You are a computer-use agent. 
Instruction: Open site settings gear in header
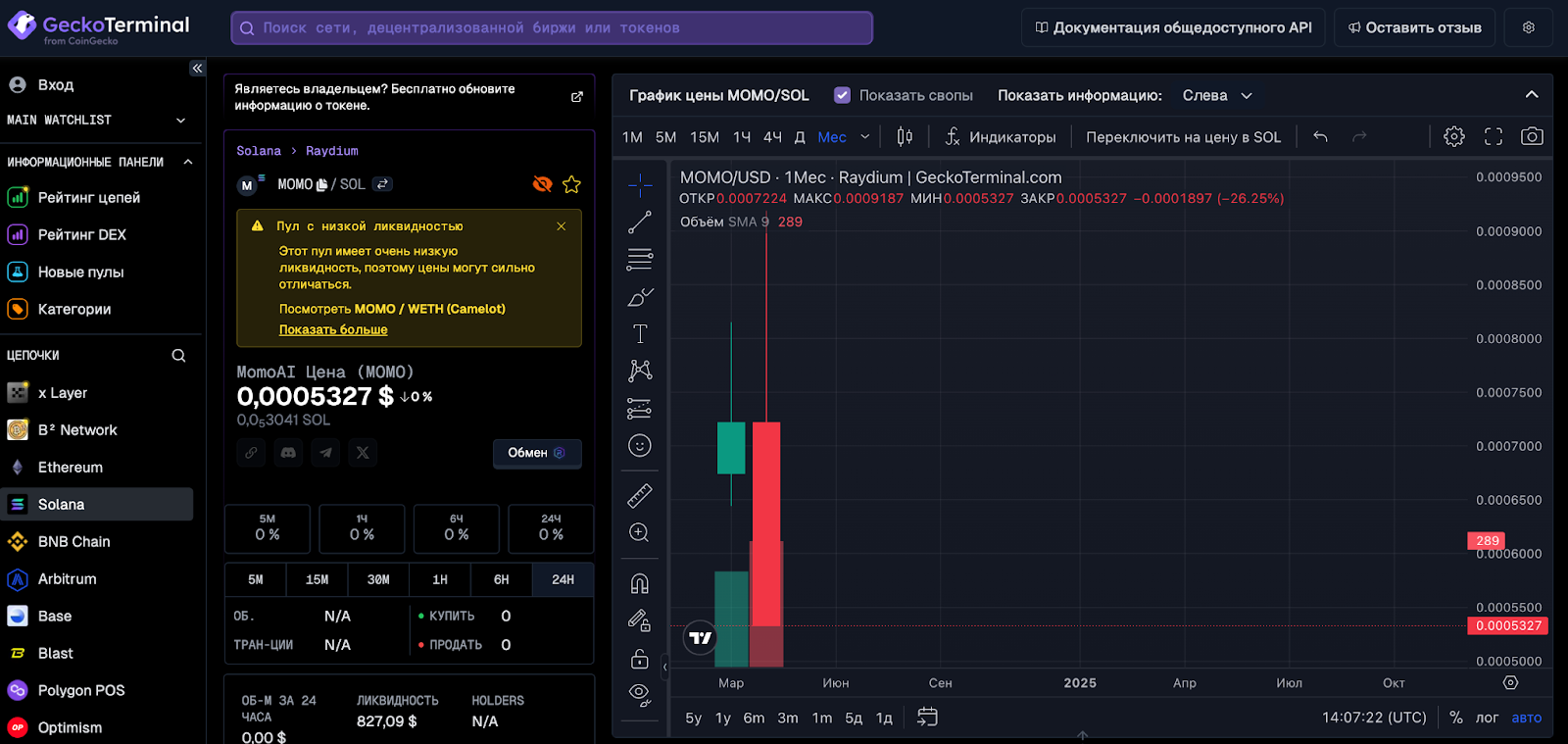click(x=1529, y=27)
